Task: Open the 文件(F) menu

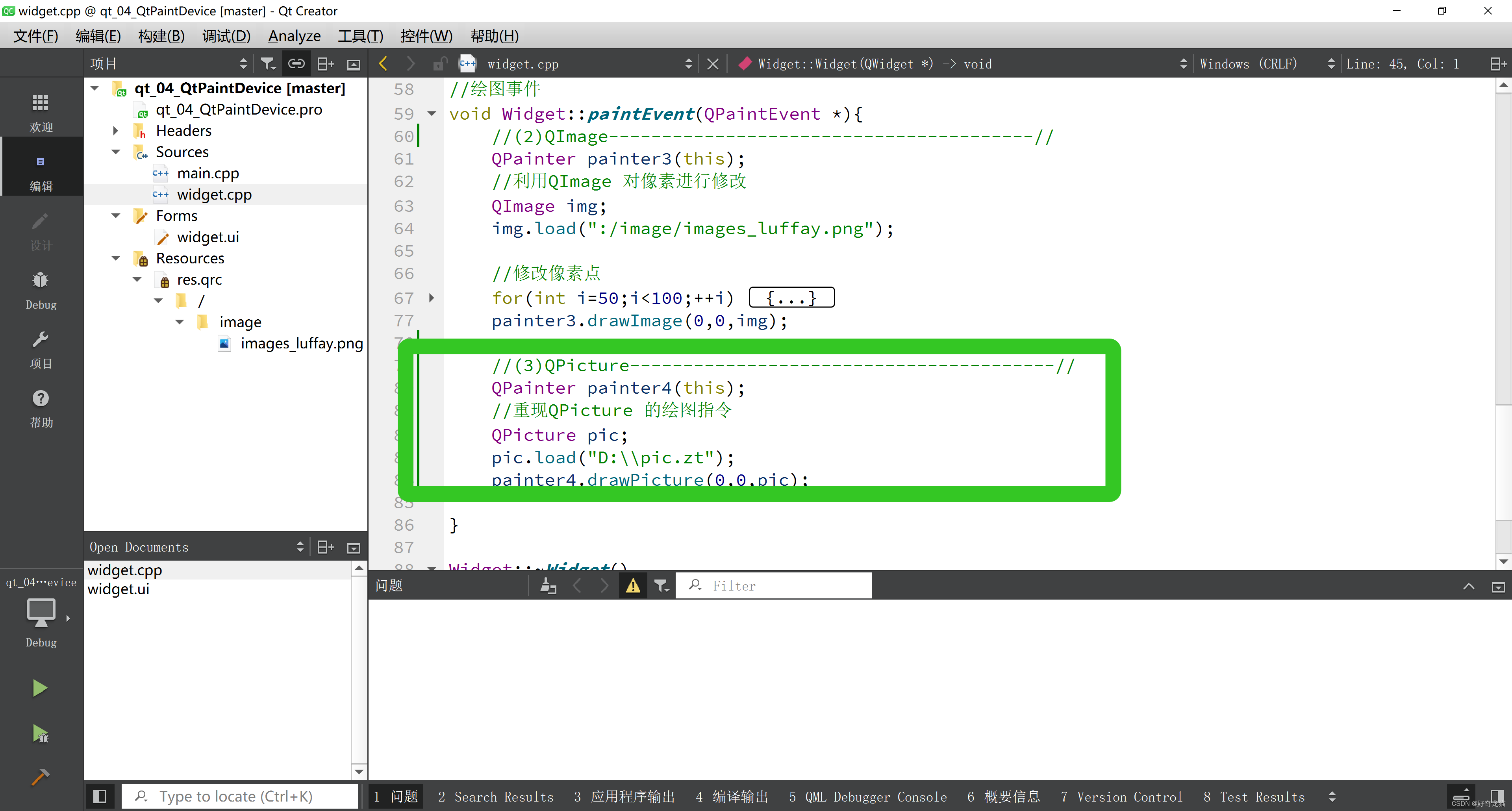Action: pyautogui.click(x=35, y=36)
